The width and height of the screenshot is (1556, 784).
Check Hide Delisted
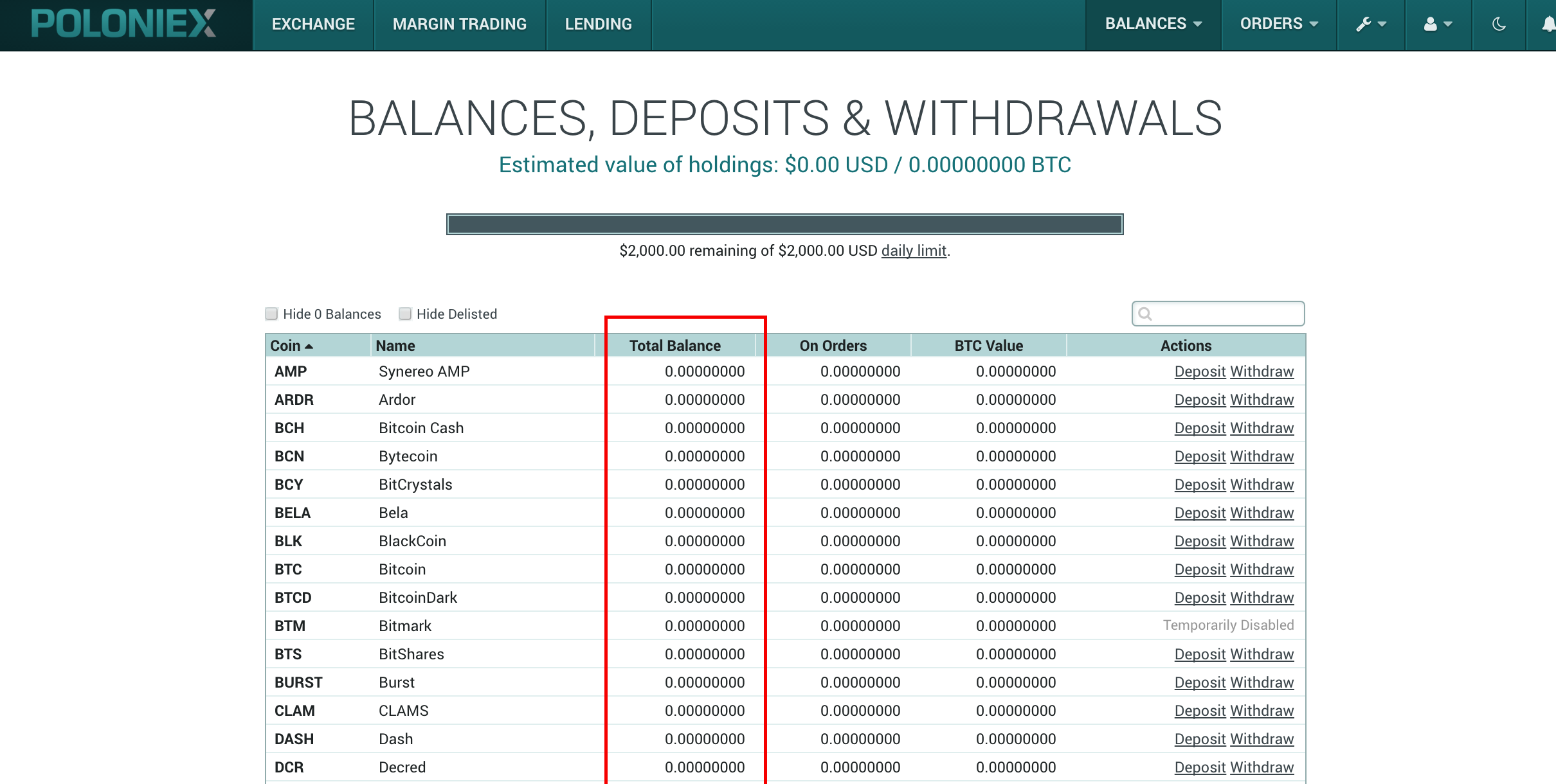tap(405, 314)
